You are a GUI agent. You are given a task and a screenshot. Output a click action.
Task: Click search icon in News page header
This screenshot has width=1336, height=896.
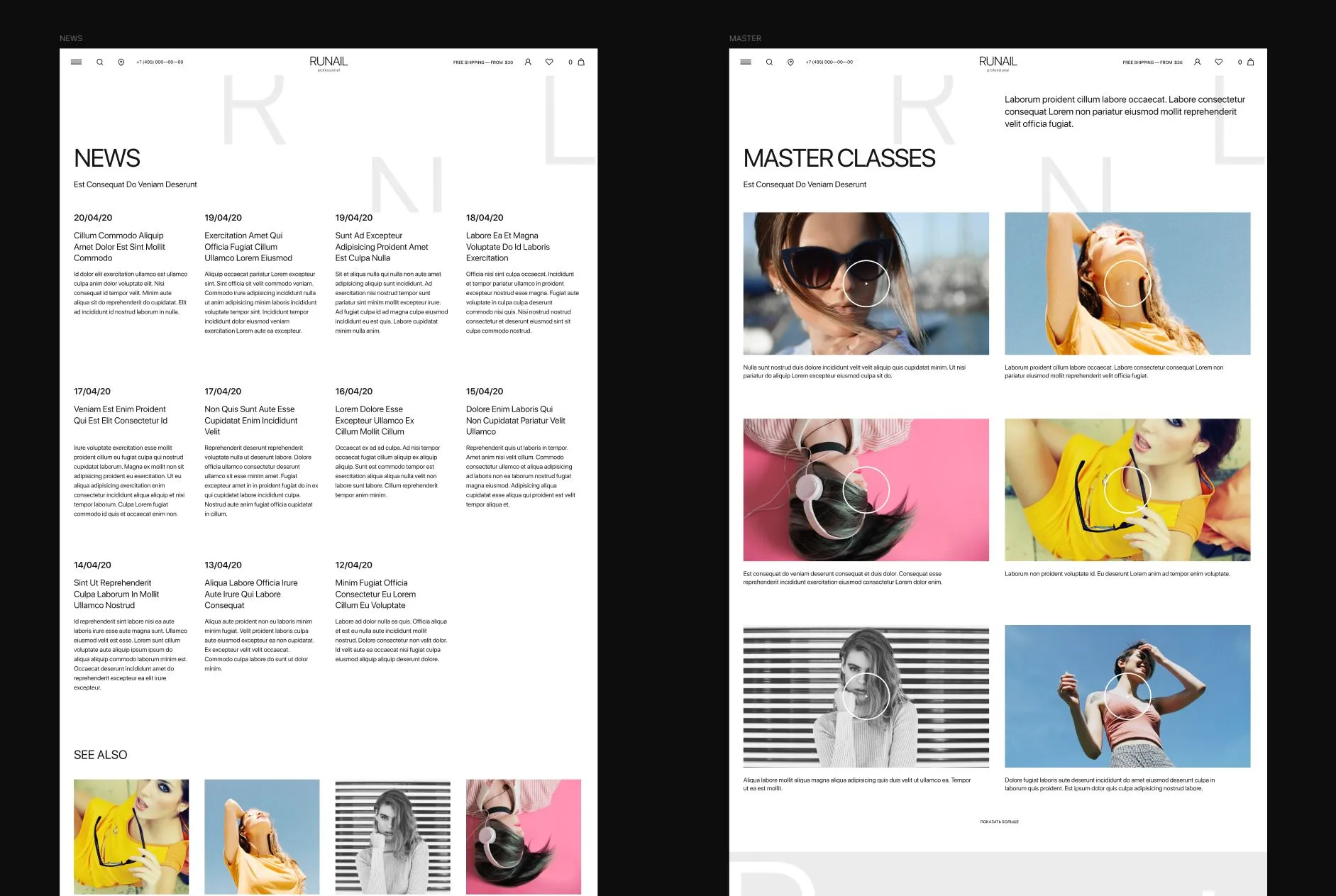(x=100, y=62)
